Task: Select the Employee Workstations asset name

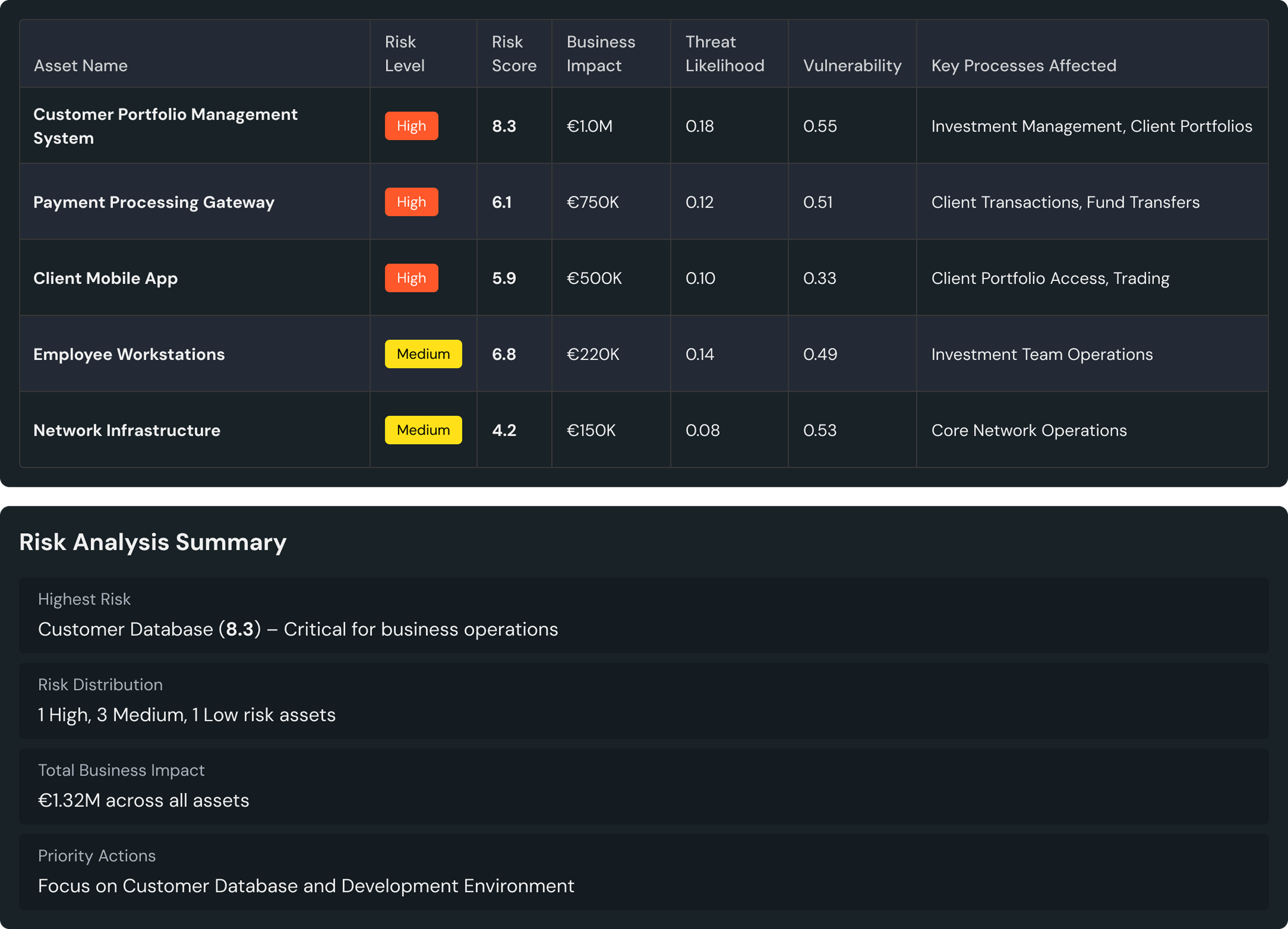Action: pos(129,354)
